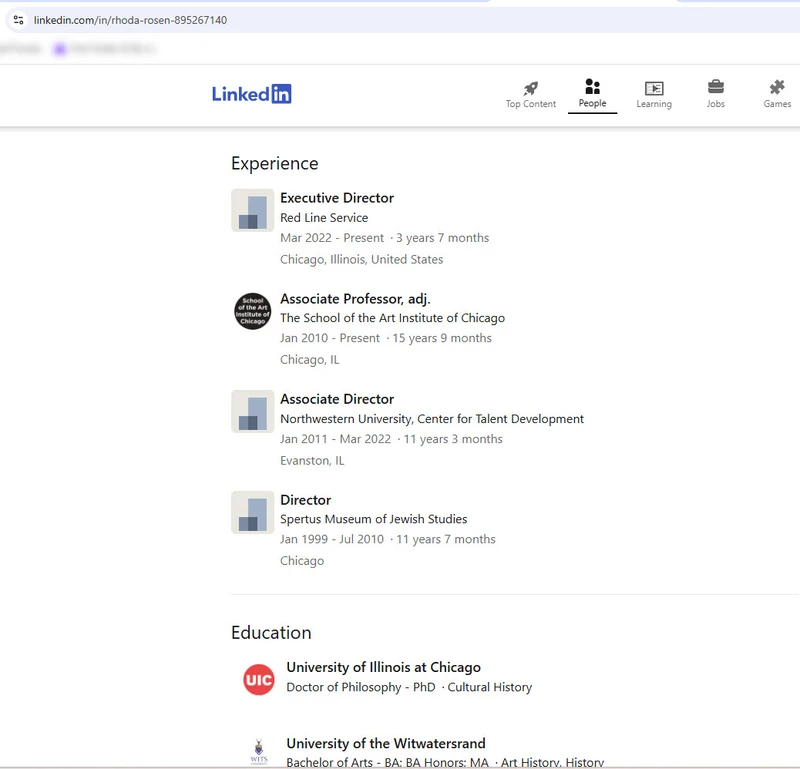
Task: Switch to the Learning tab label
Action: [x=654, y=104]
